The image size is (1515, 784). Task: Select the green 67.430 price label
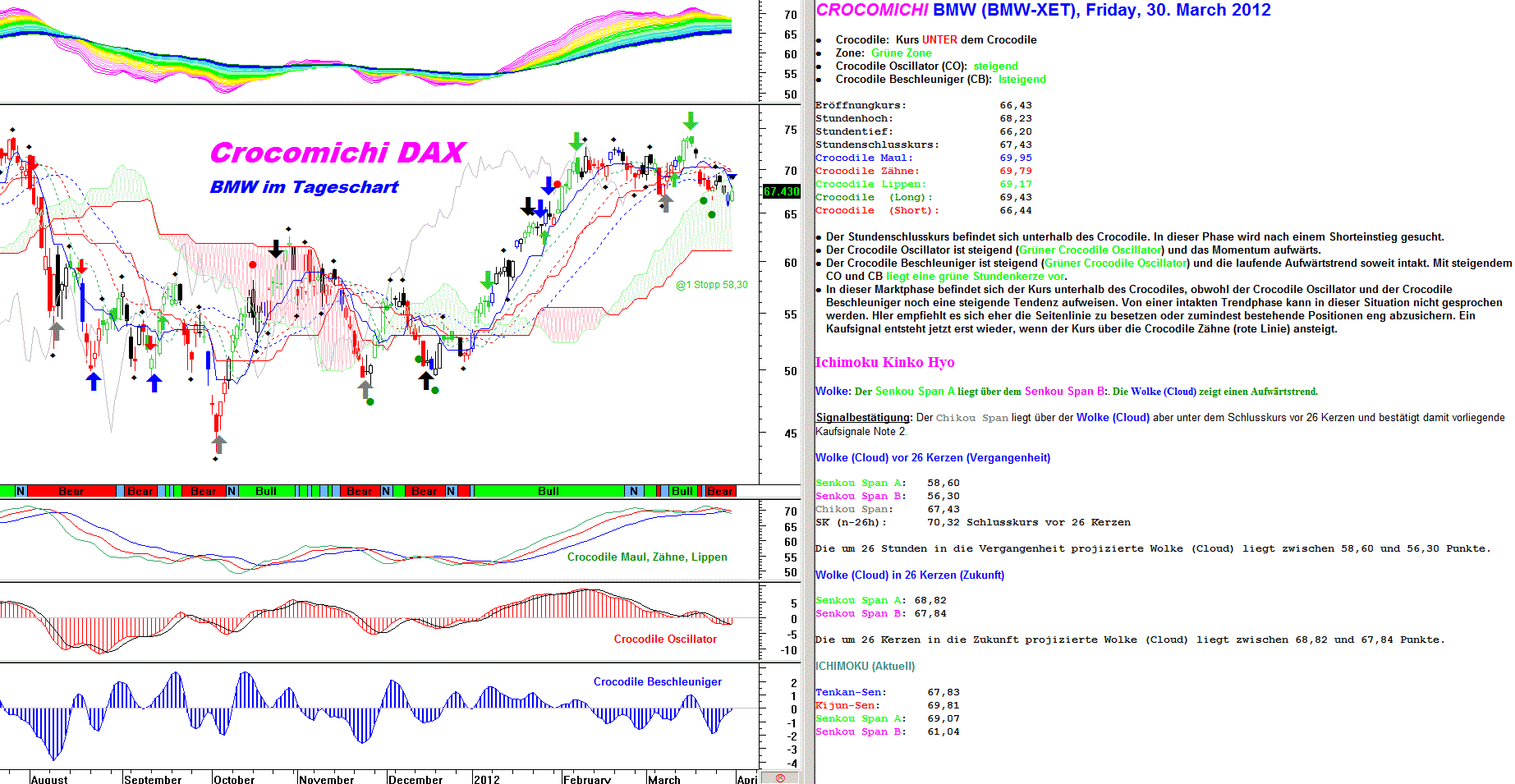pos(781,191)
